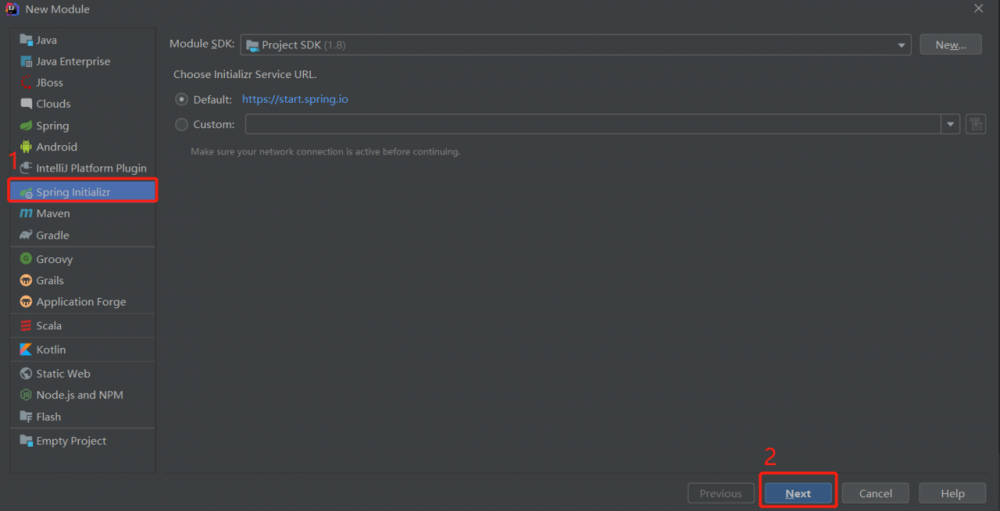Click the icon button beside the Custom URL field
1000x511 pixels.
pos(977,125)
